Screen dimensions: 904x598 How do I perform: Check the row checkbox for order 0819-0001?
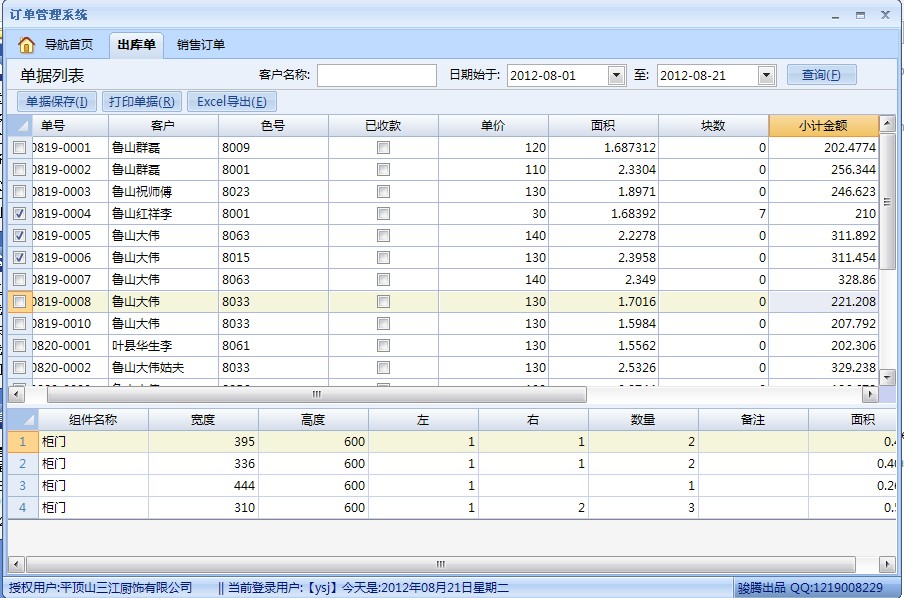pos(19,148)
